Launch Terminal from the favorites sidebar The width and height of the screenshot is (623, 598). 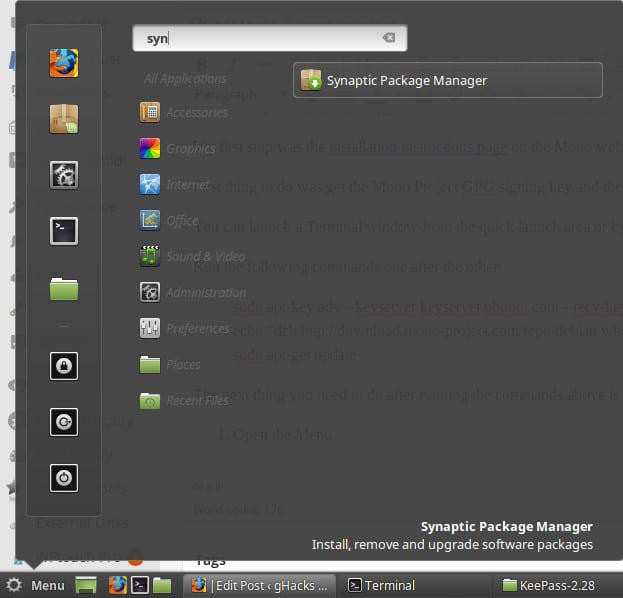pos(64,232)
